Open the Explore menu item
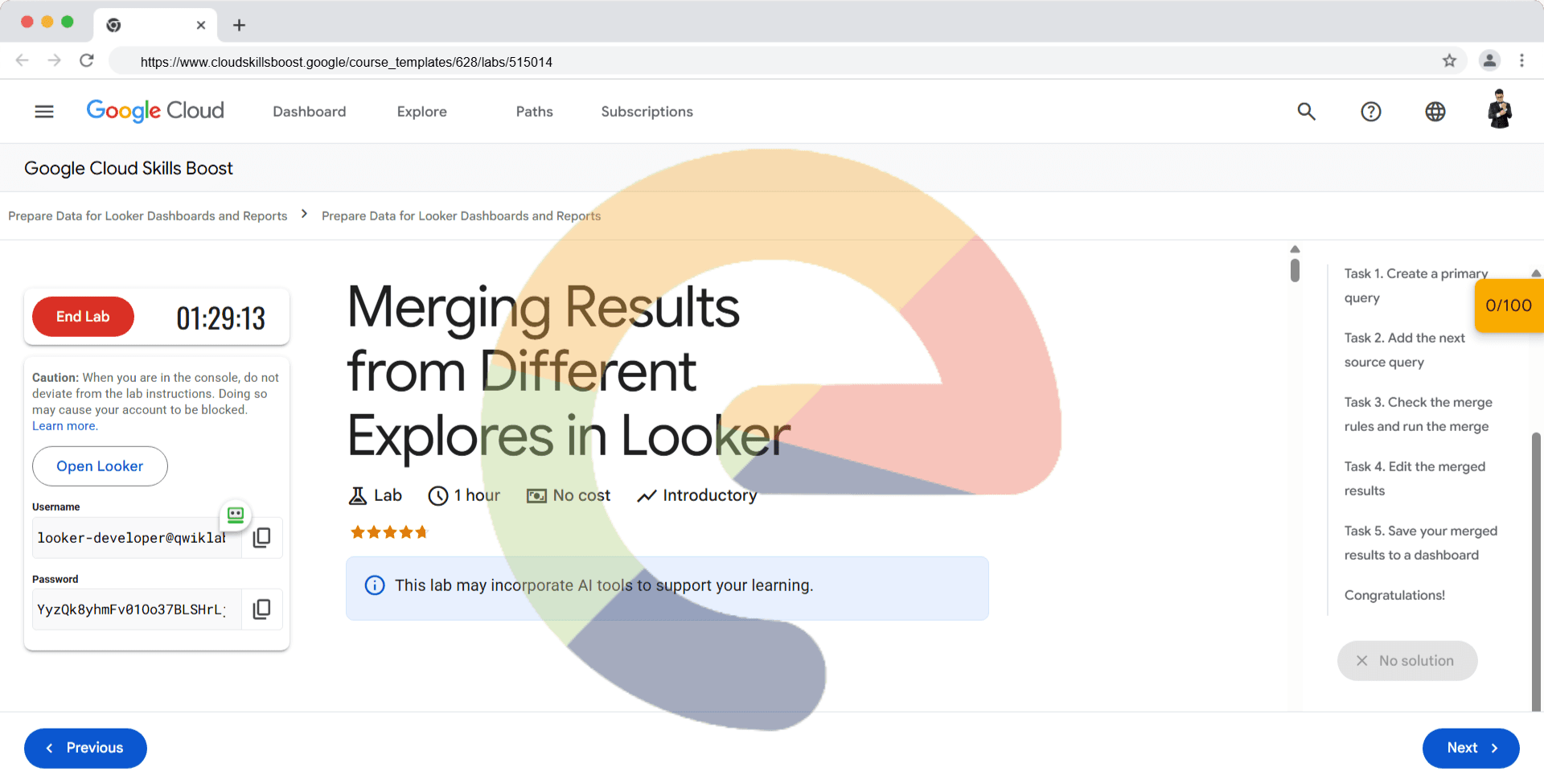 421,112
